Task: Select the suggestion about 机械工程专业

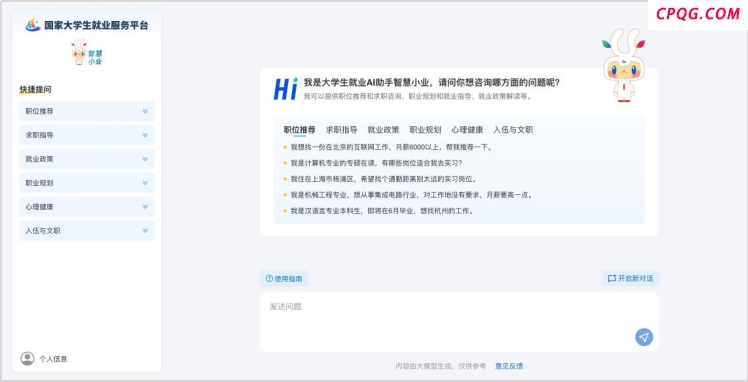Action: click(412, 195)
